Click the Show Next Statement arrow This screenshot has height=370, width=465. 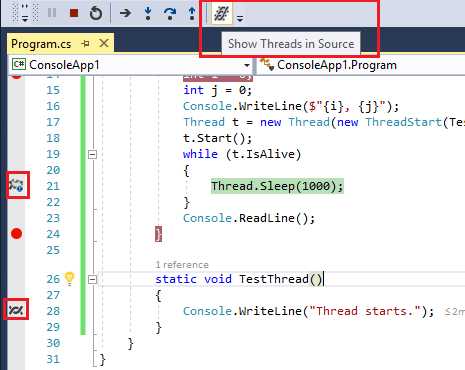tap(125, 13)
